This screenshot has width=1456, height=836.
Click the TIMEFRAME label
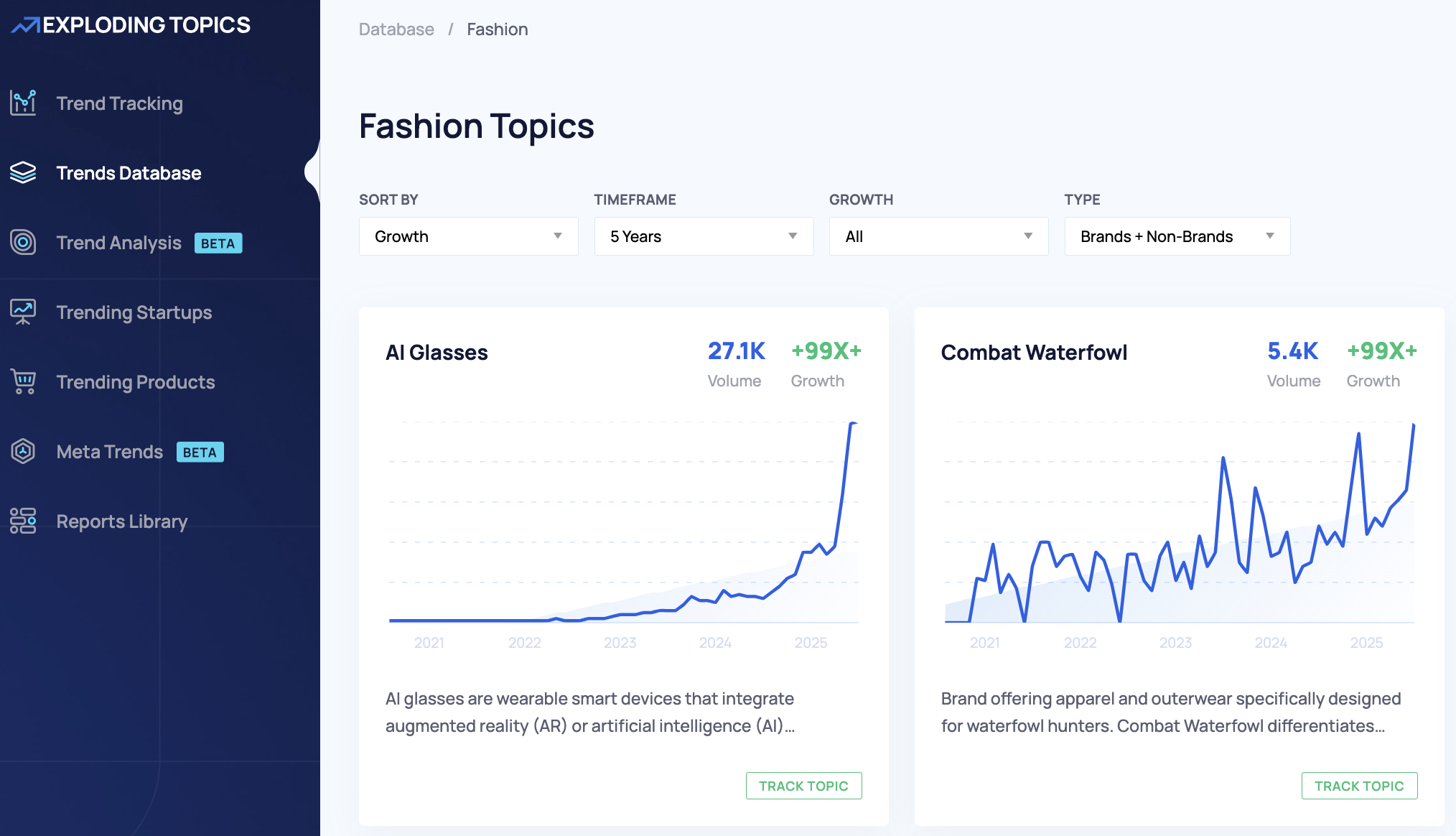(x=635, y=200)
